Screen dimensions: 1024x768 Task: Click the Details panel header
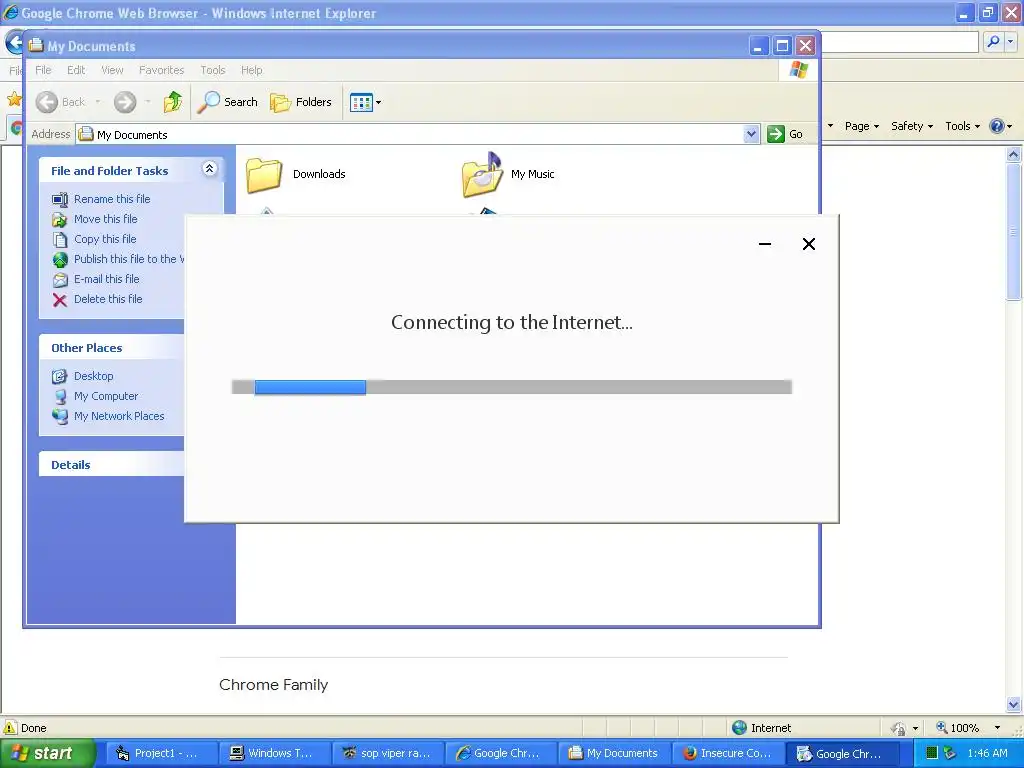(111, 464)
